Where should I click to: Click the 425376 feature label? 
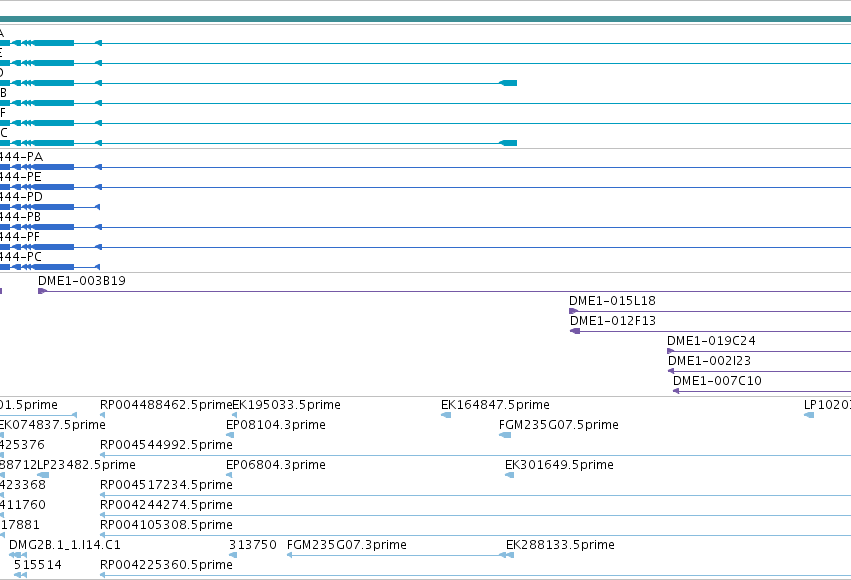22,445
